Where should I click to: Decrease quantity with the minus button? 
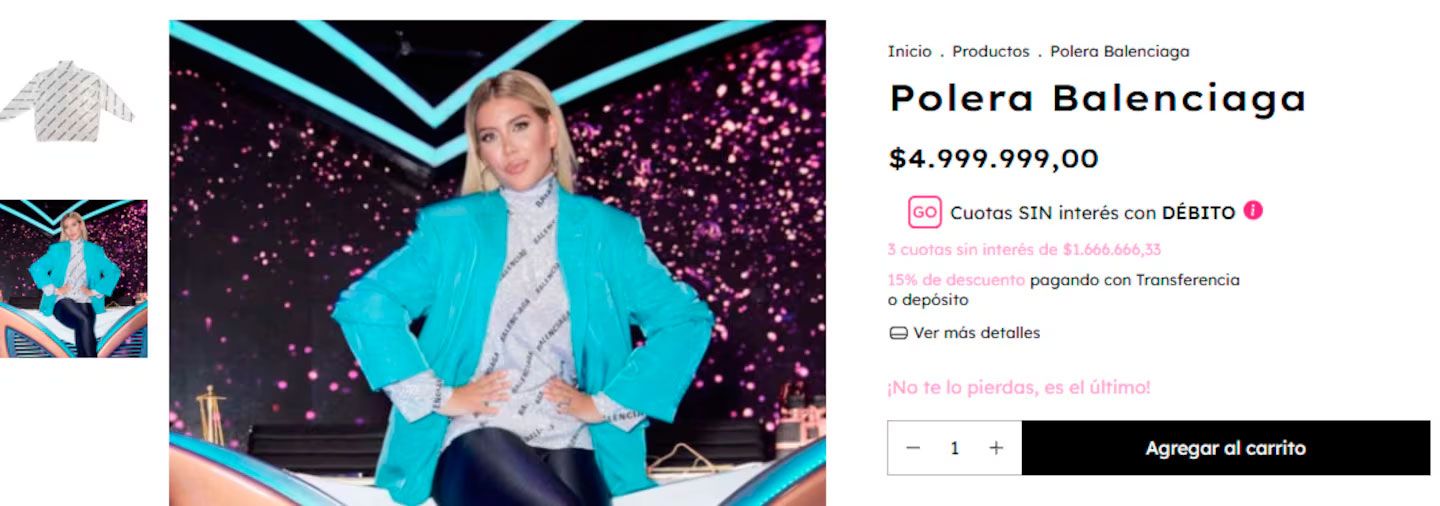(912, 448)
